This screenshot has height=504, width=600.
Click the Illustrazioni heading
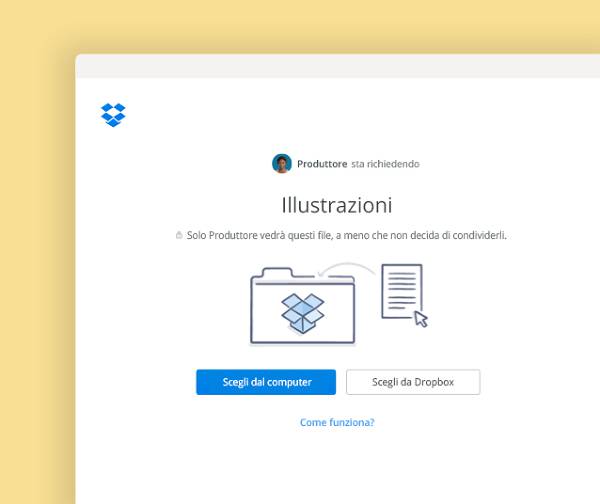(337, 205)
